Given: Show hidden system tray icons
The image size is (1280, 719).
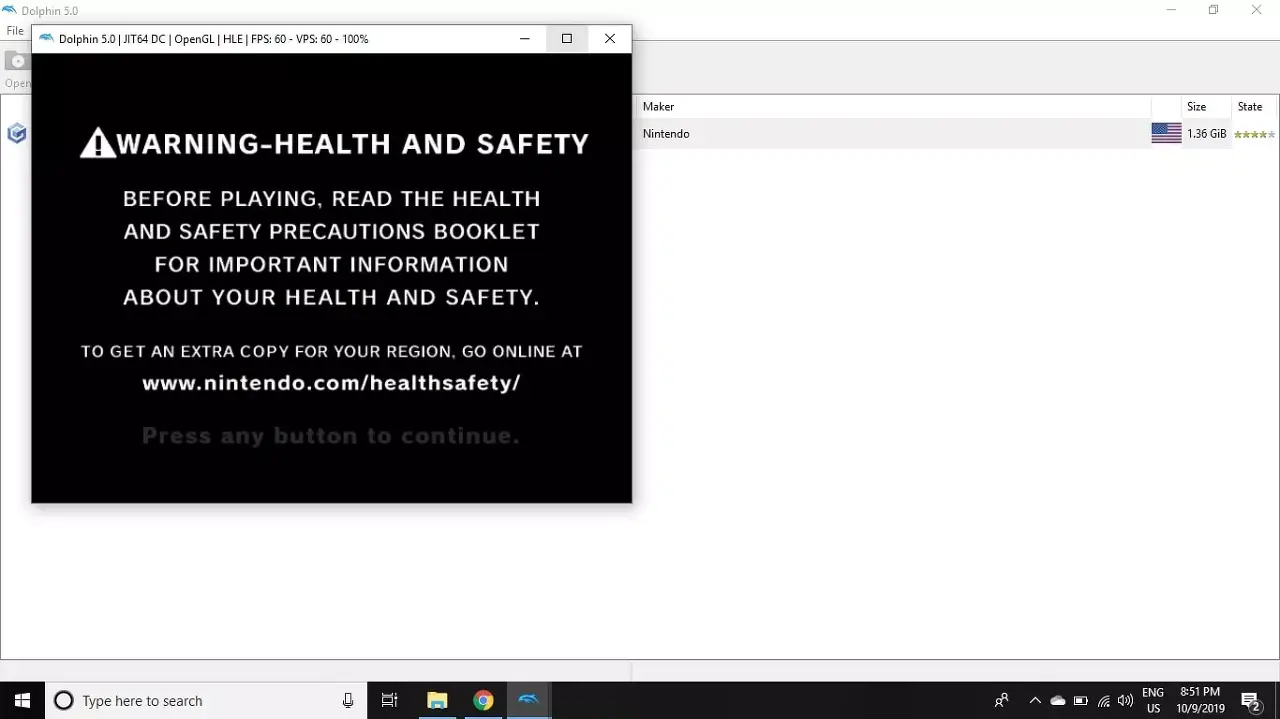Looking at the screenshot, I should click(x=1035, y=700).
